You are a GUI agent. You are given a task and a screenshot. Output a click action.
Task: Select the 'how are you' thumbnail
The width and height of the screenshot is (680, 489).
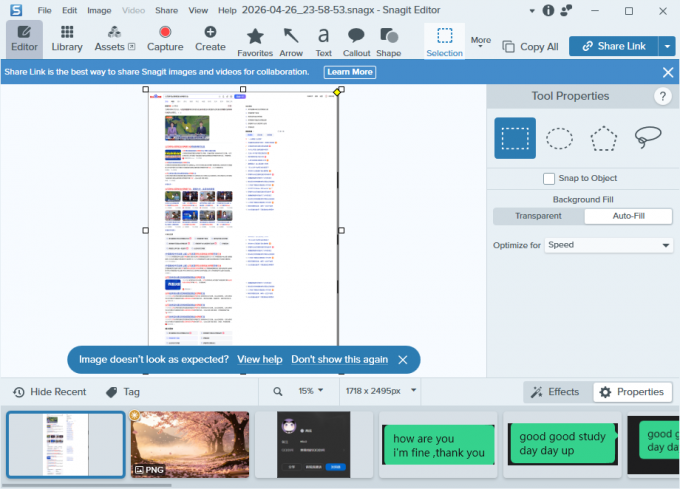(x=438, y=445)
